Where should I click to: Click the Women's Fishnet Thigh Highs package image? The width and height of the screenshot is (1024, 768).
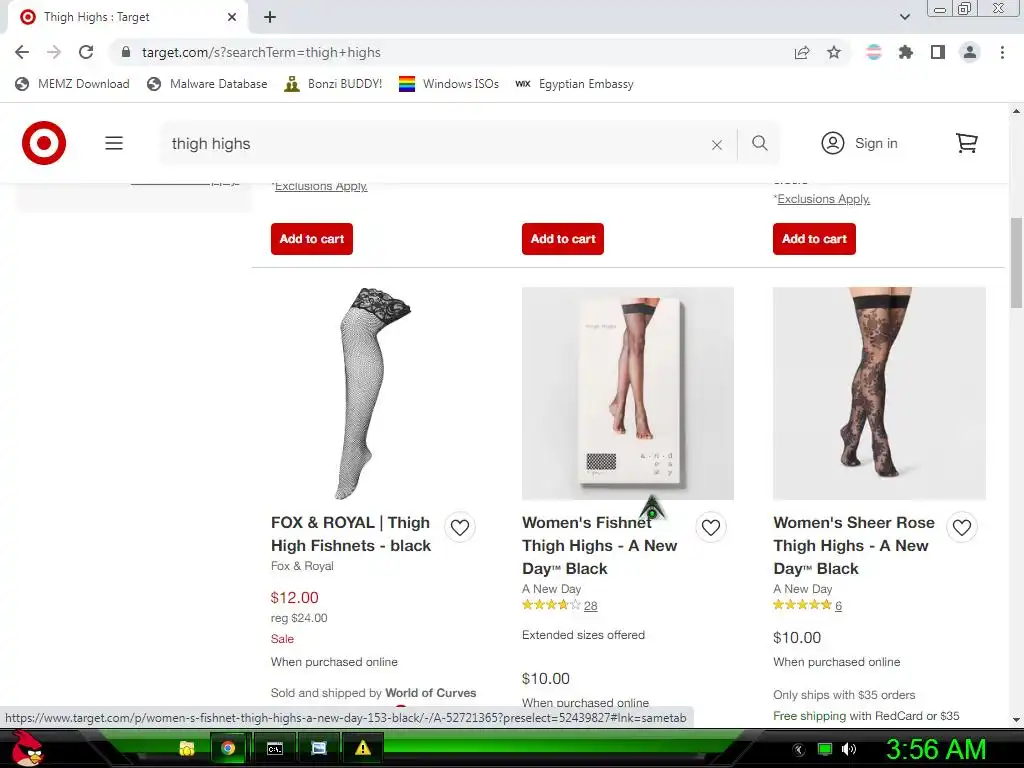628,393
